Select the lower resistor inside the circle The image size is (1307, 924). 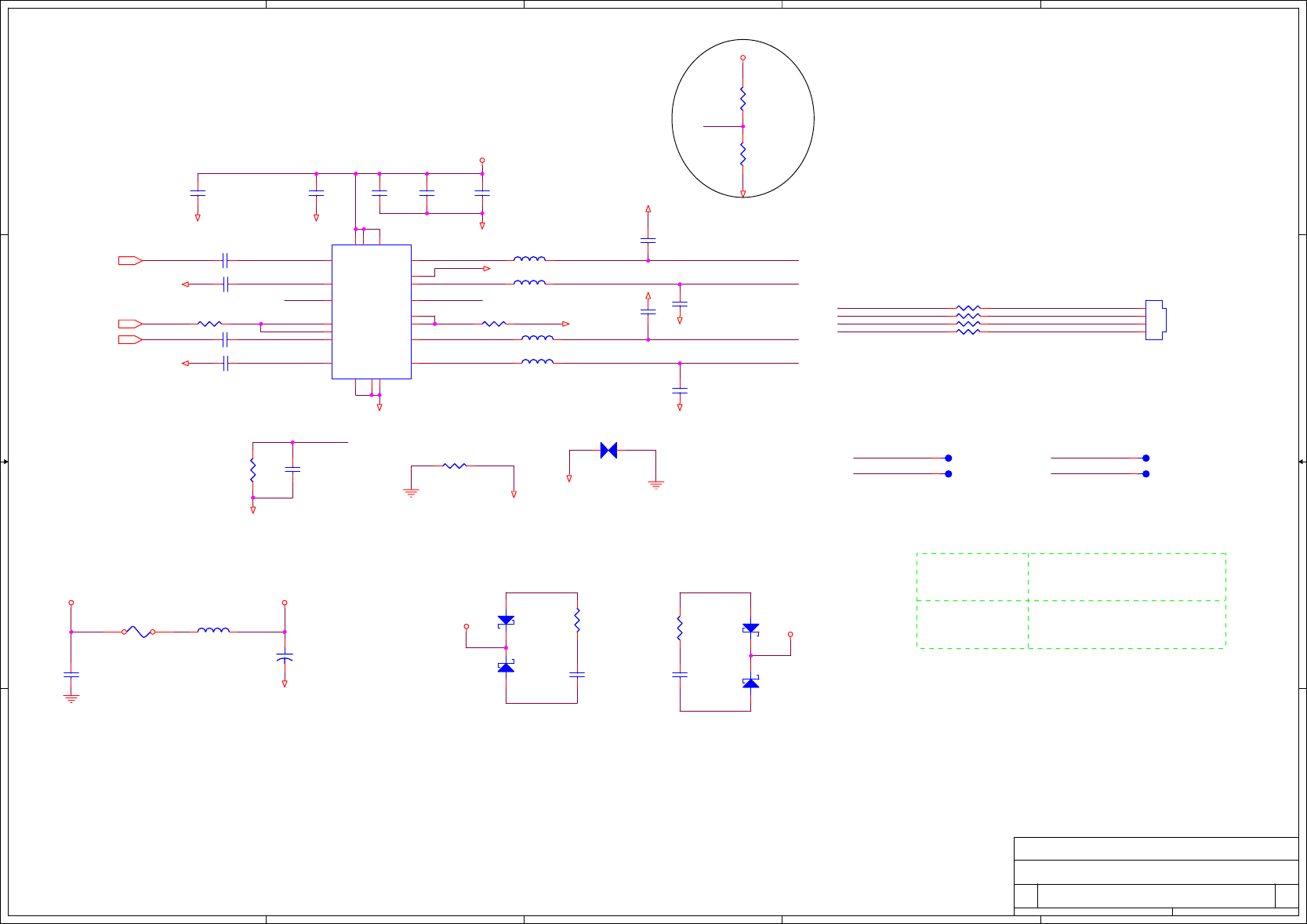pyautogui.click(x=742, y=154)
